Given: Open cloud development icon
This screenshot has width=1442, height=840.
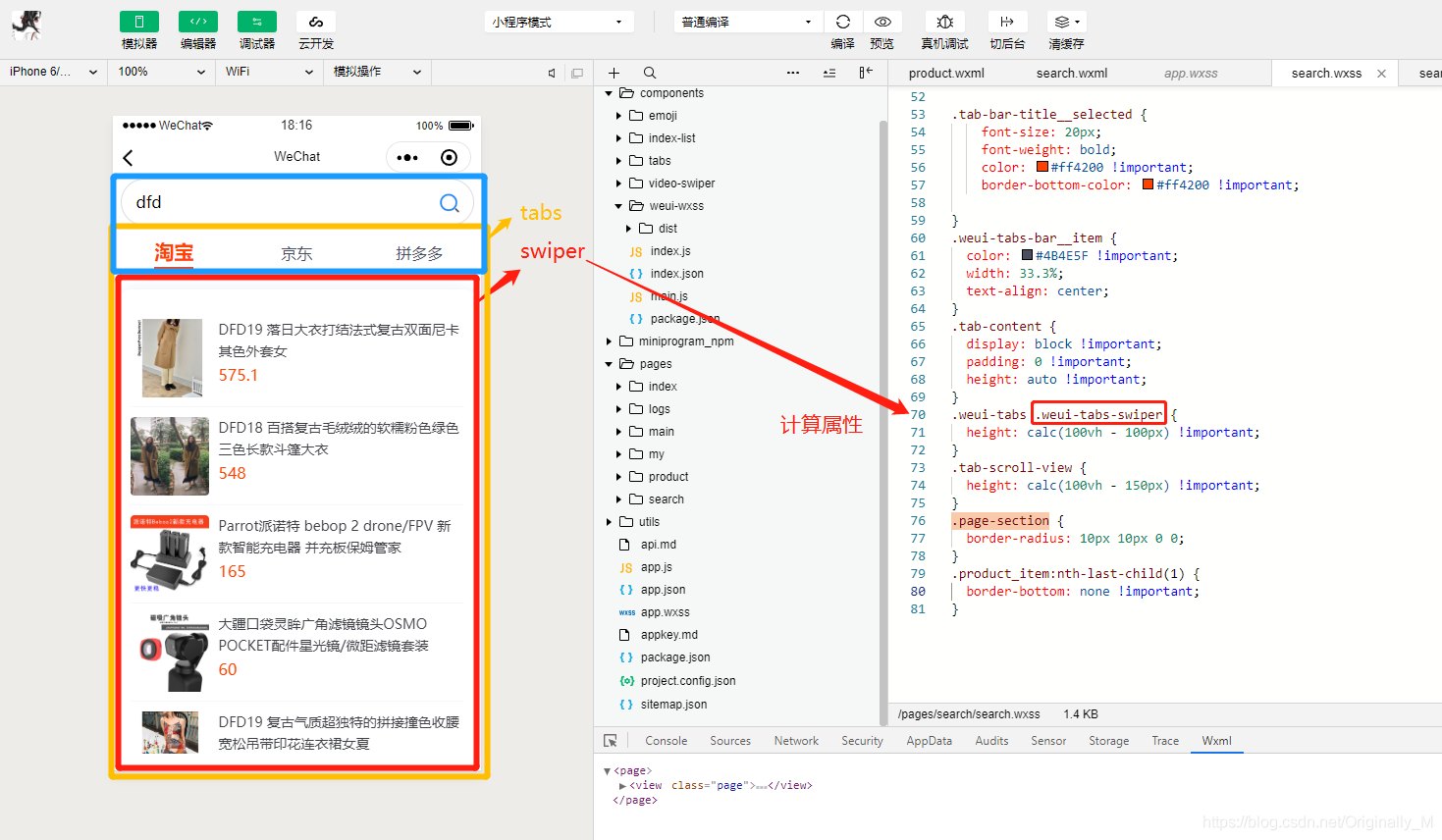Looking at the screenshot, I should click(316, 22).
